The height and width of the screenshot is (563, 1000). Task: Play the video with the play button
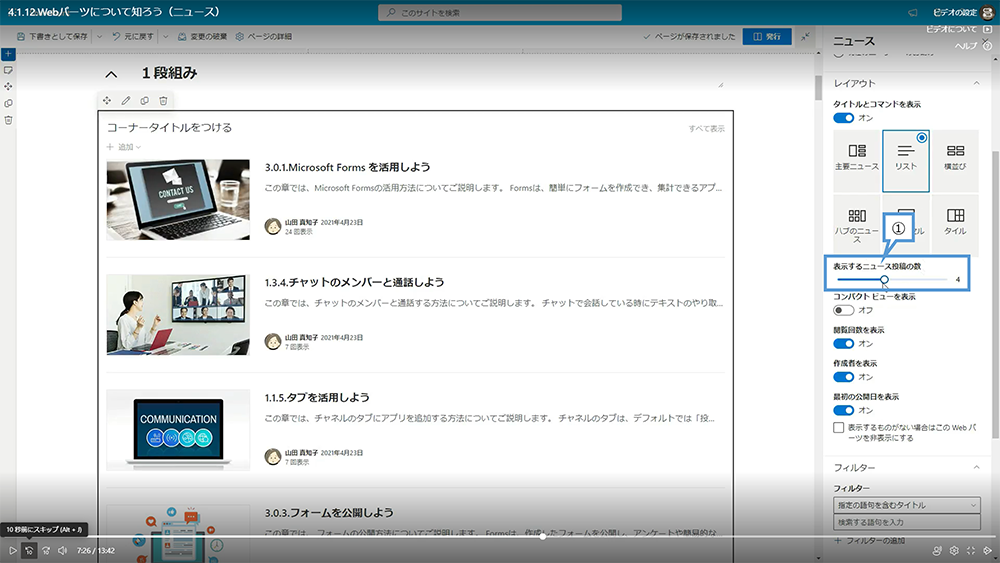click(12, 550)
